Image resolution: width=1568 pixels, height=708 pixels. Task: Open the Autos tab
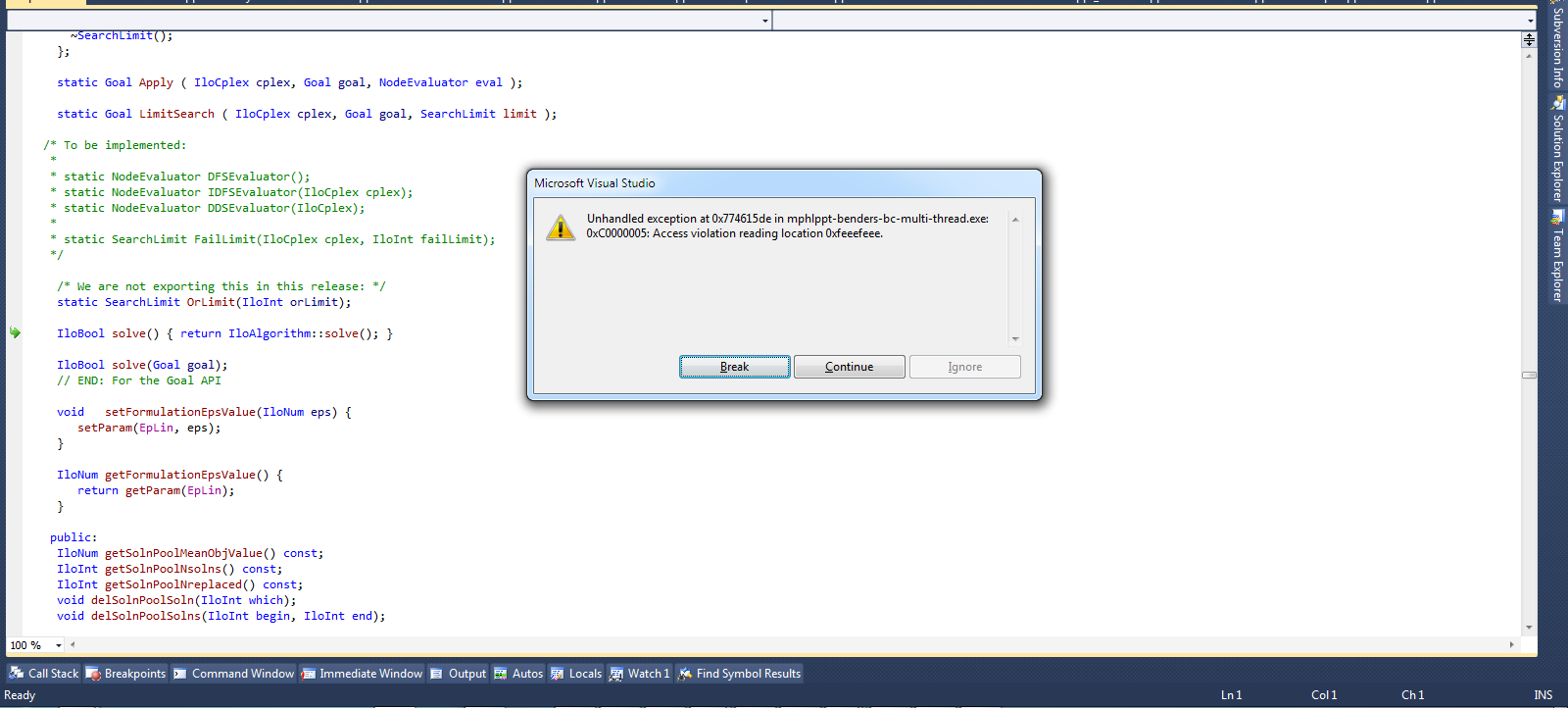[x=518, y=674]
